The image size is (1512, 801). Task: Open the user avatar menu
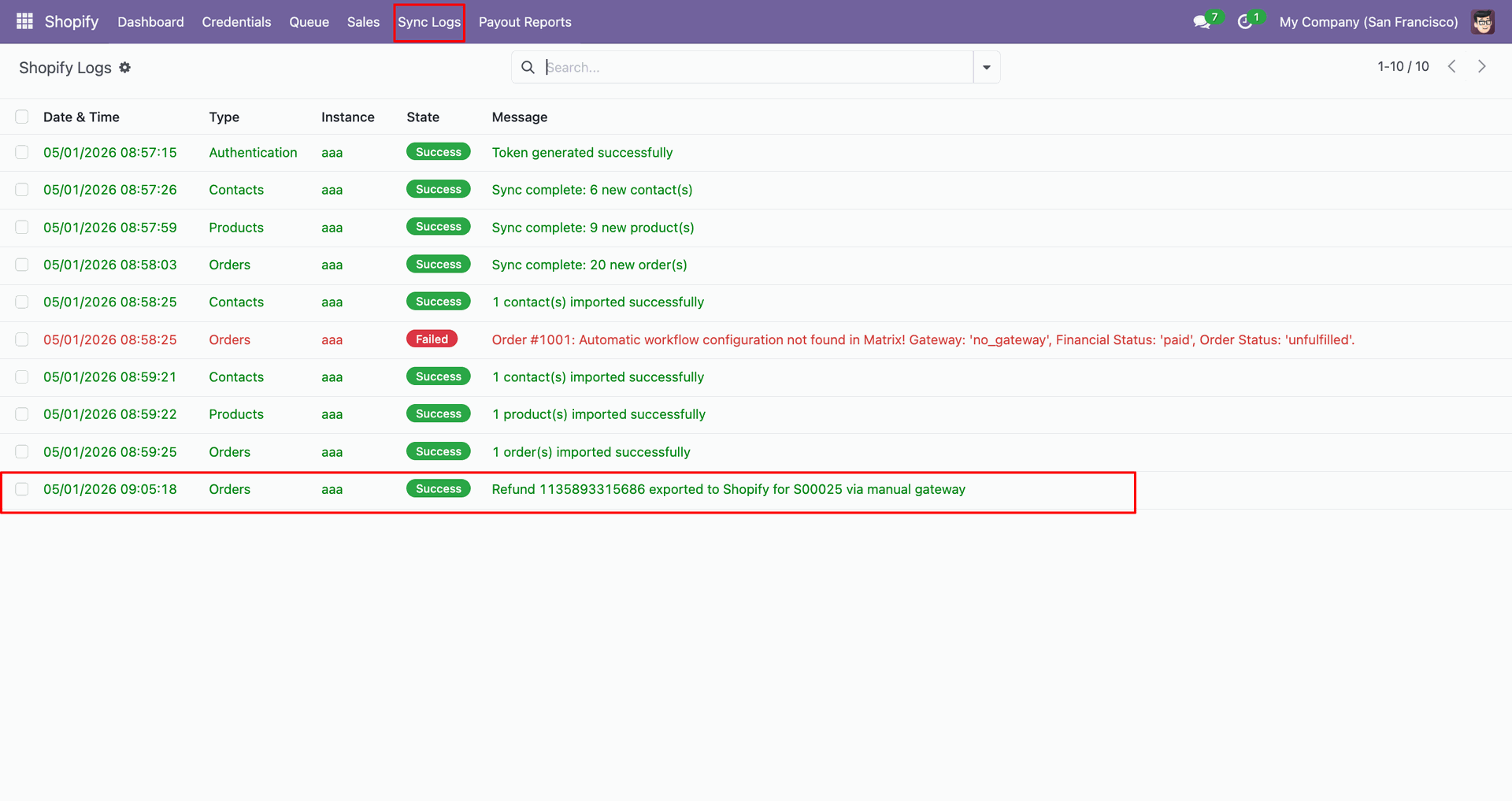click(x=1483, y=22)
